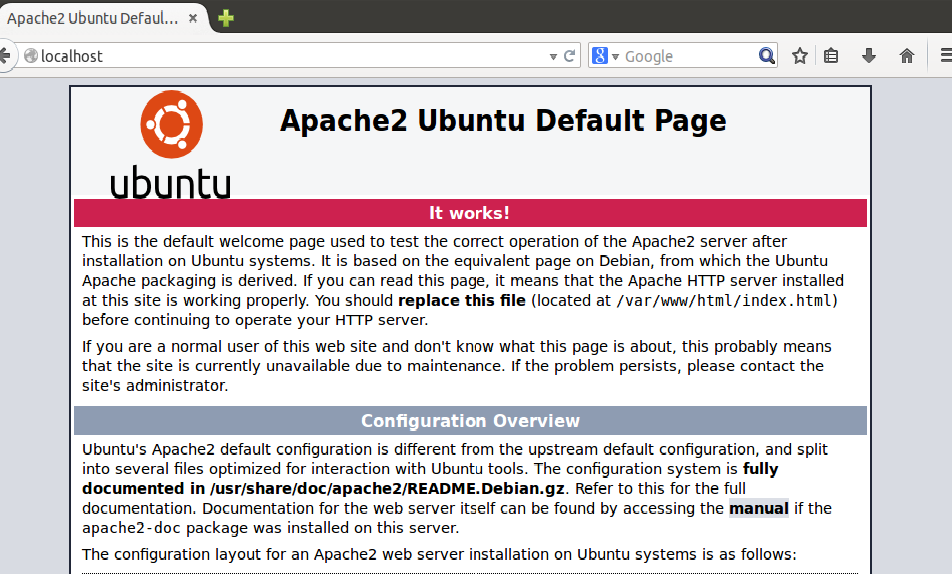Click the Apache2 Ubuntu Default Page heading
The height and width of the screenshot is (574, 952).
pyautogui.click(x=503, y=120)
